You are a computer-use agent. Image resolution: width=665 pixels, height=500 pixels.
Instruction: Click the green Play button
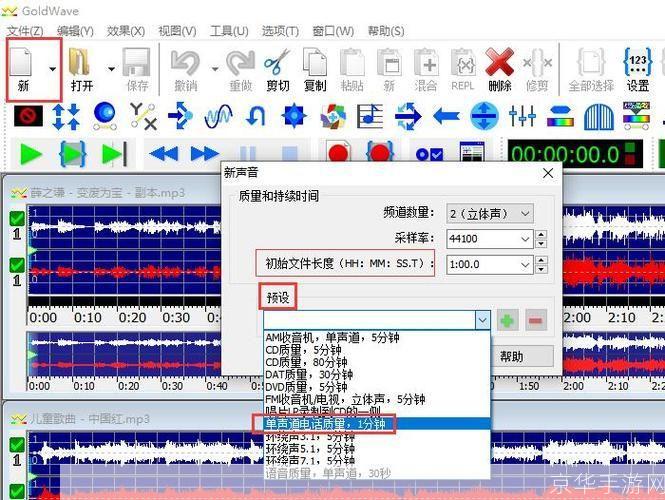click(31, 154)
